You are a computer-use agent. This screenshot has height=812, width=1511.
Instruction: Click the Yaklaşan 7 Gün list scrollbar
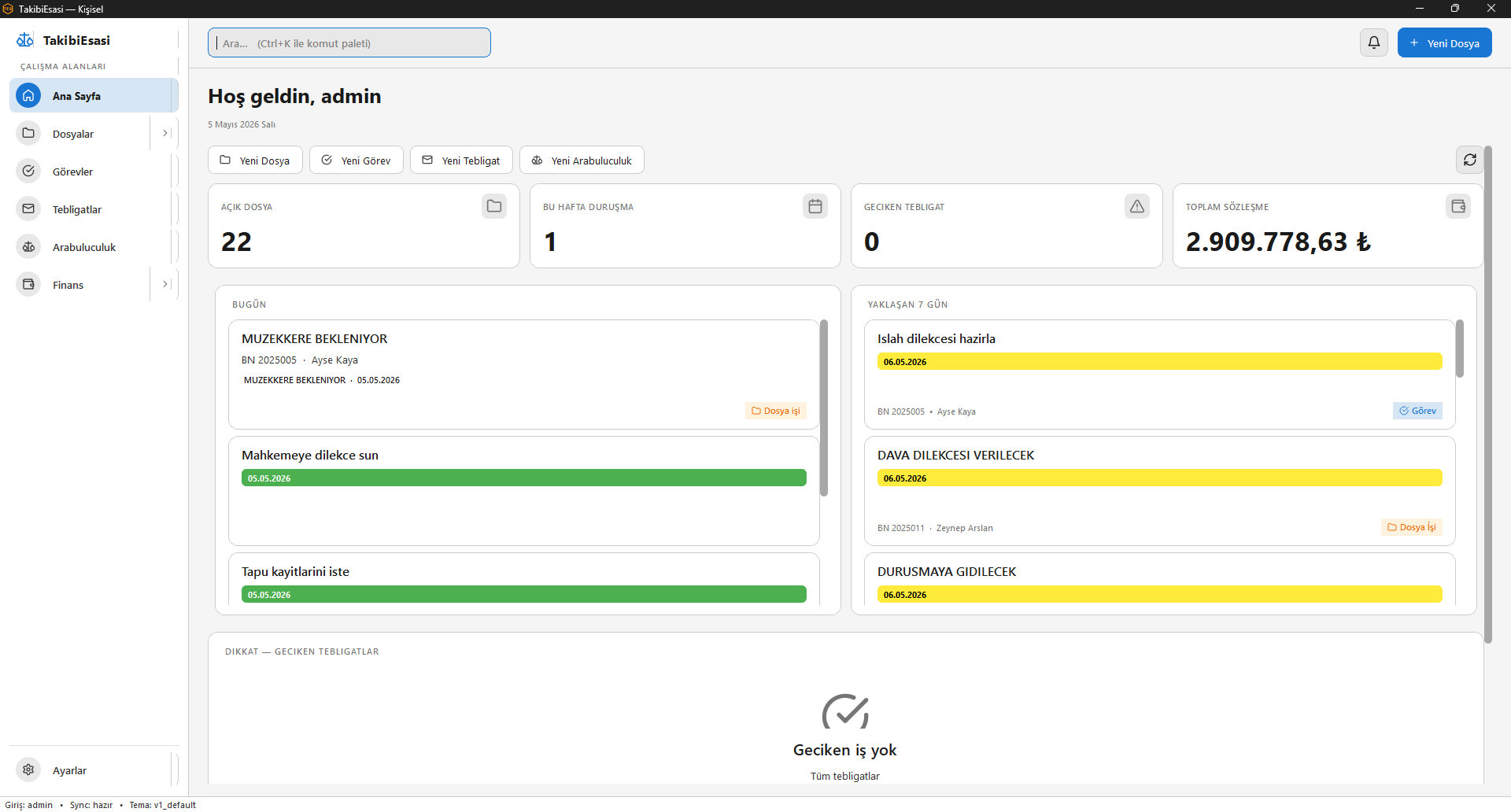tap(1460, 349)
